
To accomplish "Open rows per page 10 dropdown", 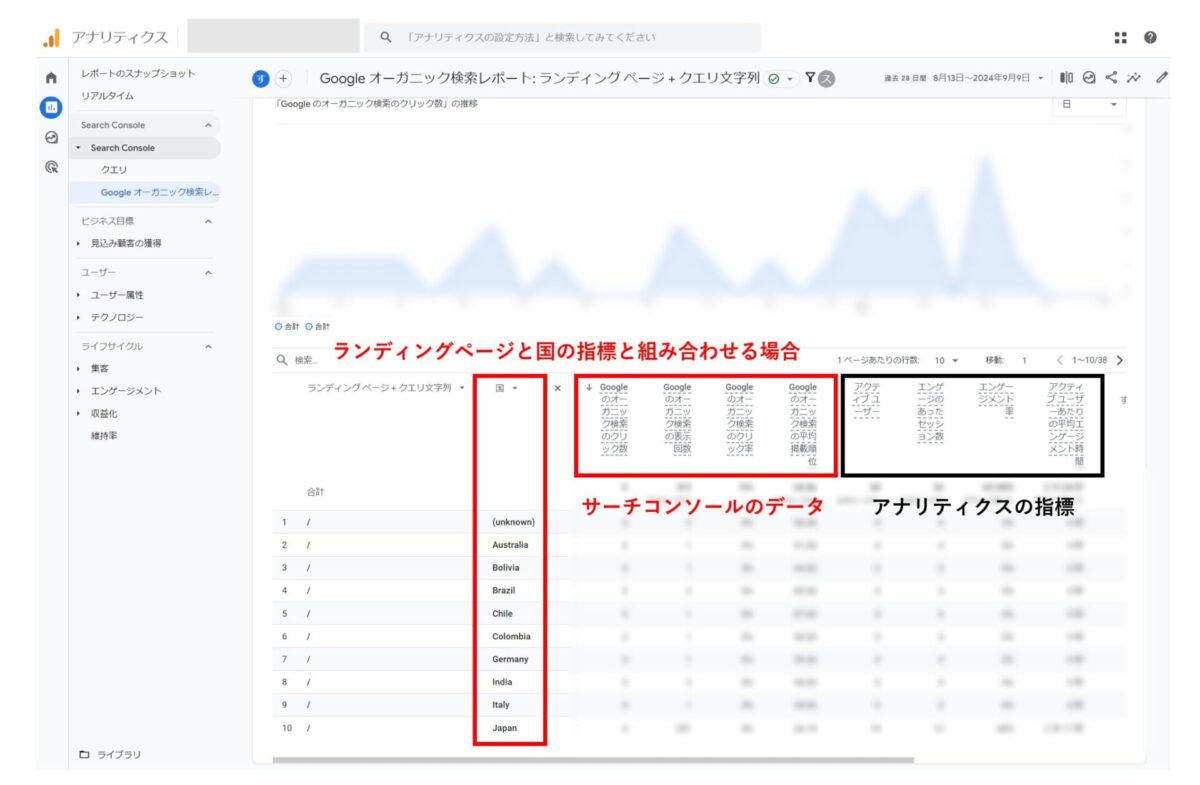I will [x=945, y=360].
